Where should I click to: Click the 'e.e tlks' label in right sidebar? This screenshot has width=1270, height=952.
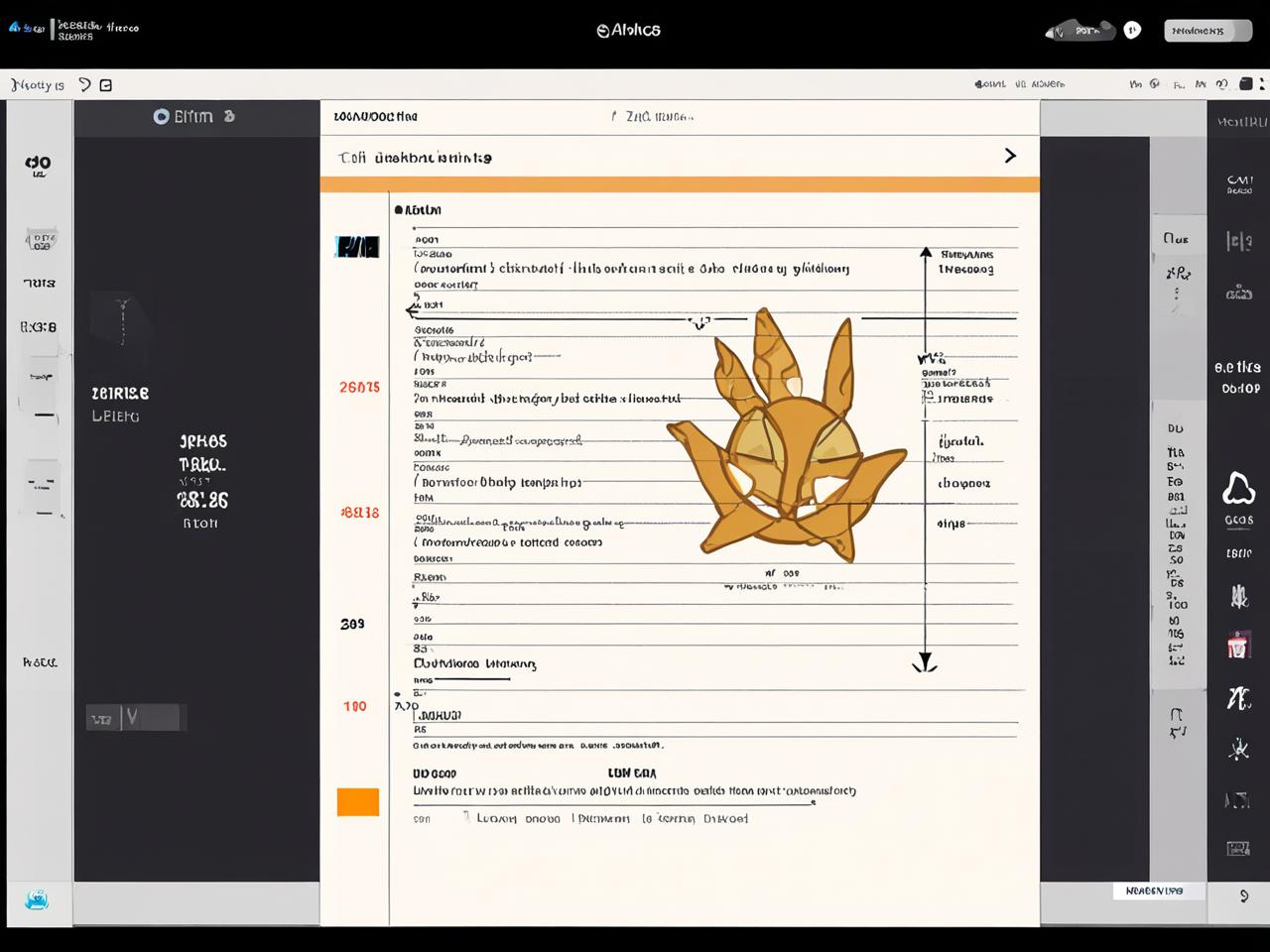(1237, 368)
